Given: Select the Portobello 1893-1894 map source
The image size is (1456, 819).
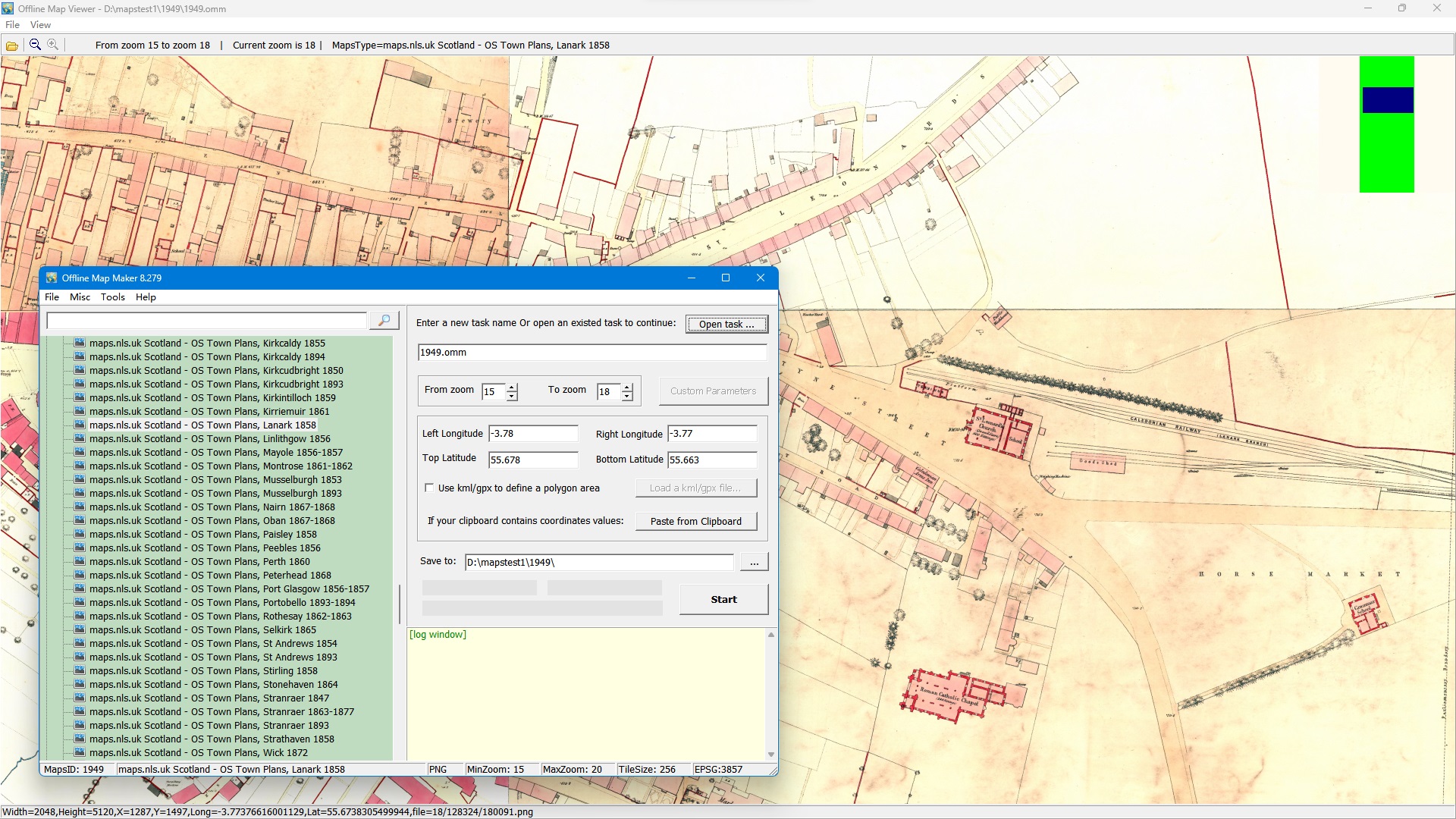Looking at the screenshot, I should click(x=222, y=602).
